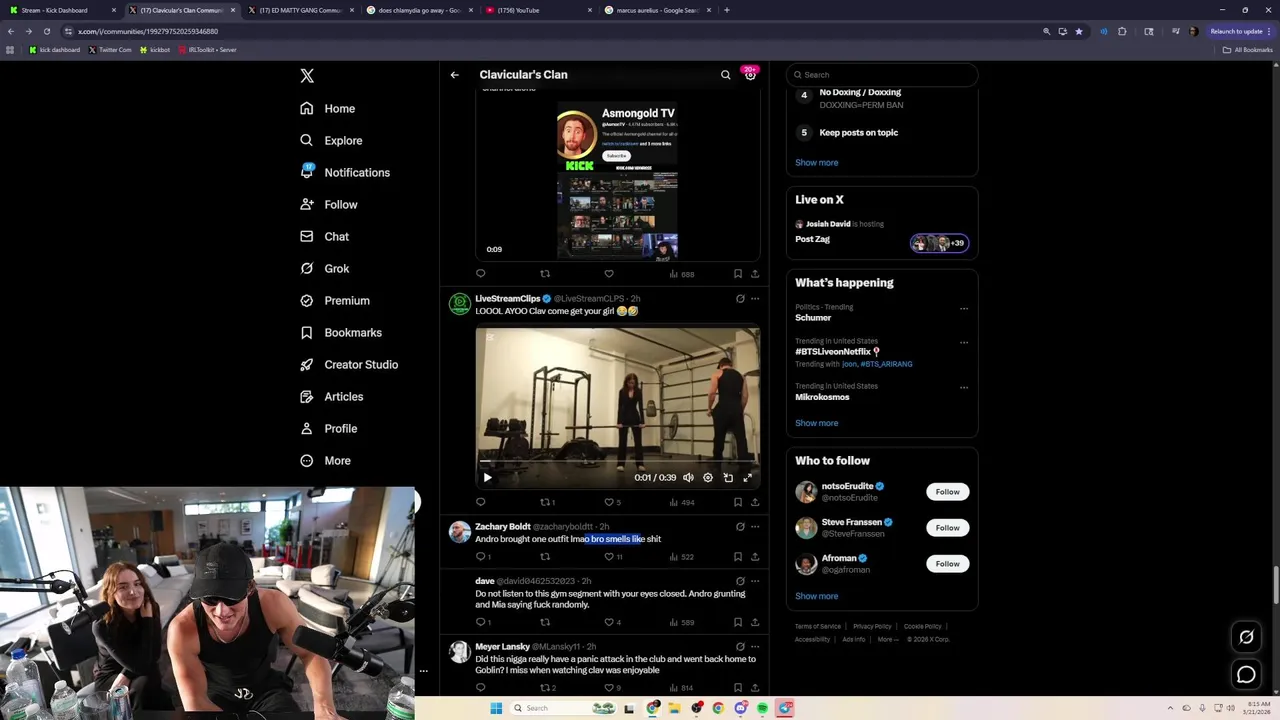Play the LiveStreamClips gym video
The height and width of the screenshot is (720, 1280).
(x=487, y=478)
